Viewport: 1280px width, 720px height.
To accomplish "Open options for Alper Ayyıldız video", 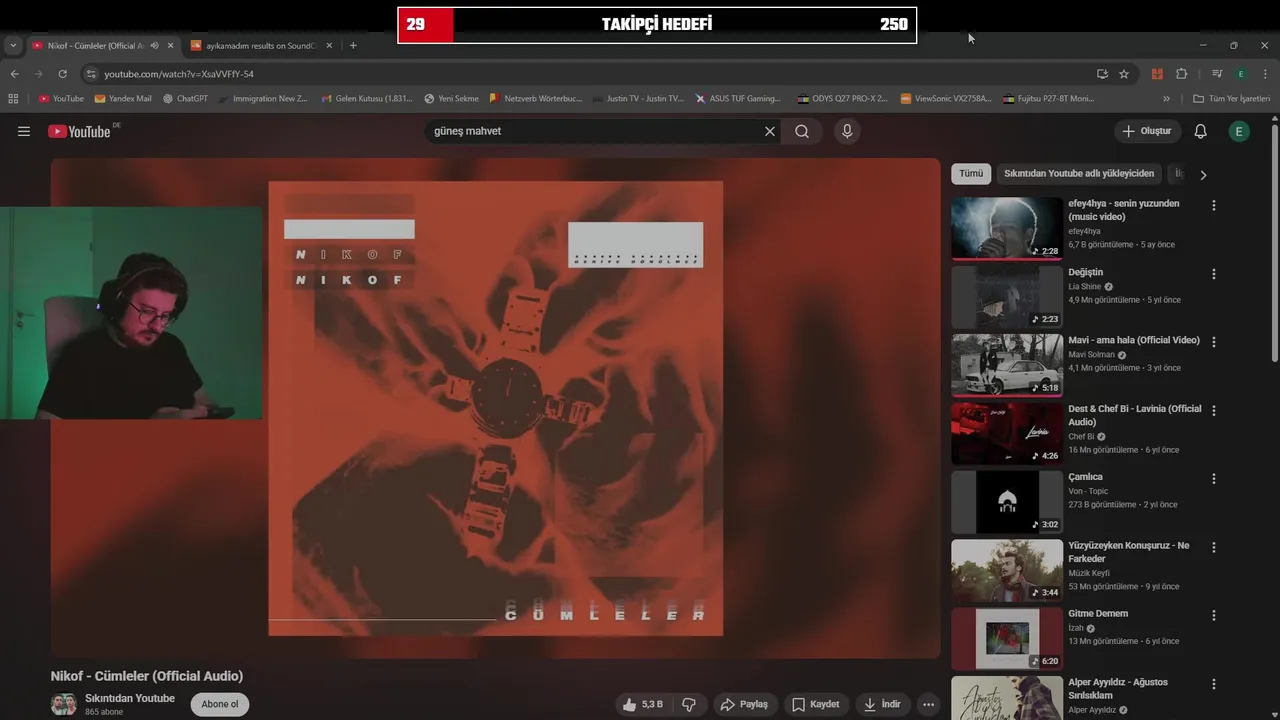I will coord(1214,684).
